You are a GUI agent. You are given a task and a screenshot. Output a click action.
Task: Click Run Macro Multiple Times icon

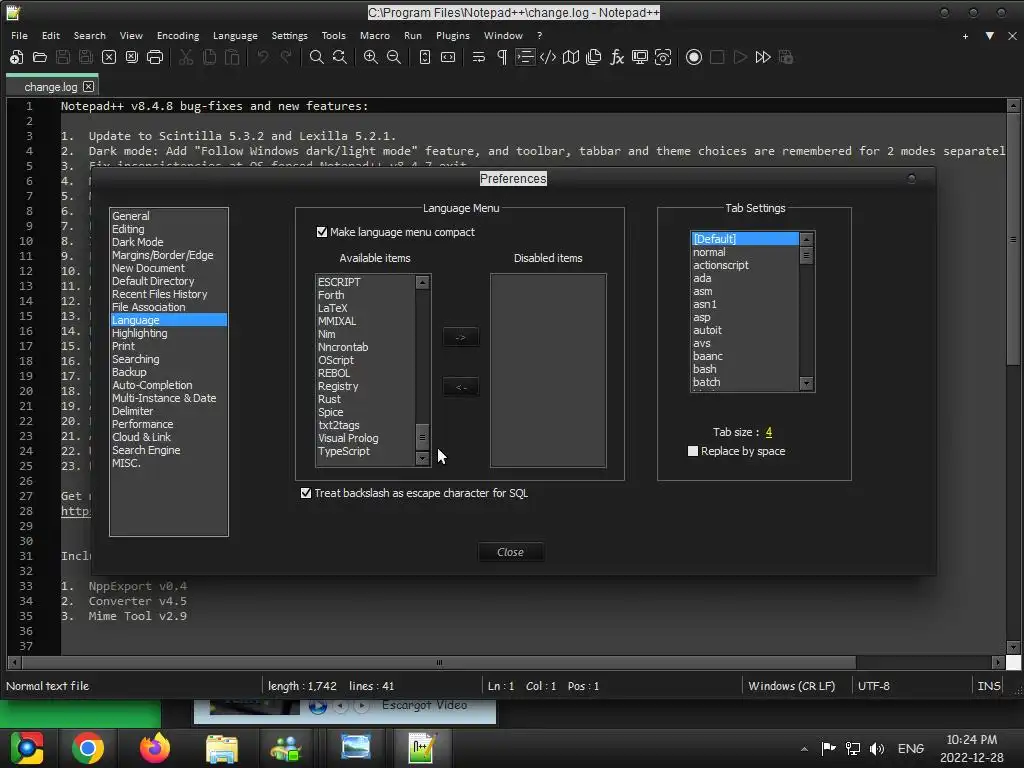(763, 57)
